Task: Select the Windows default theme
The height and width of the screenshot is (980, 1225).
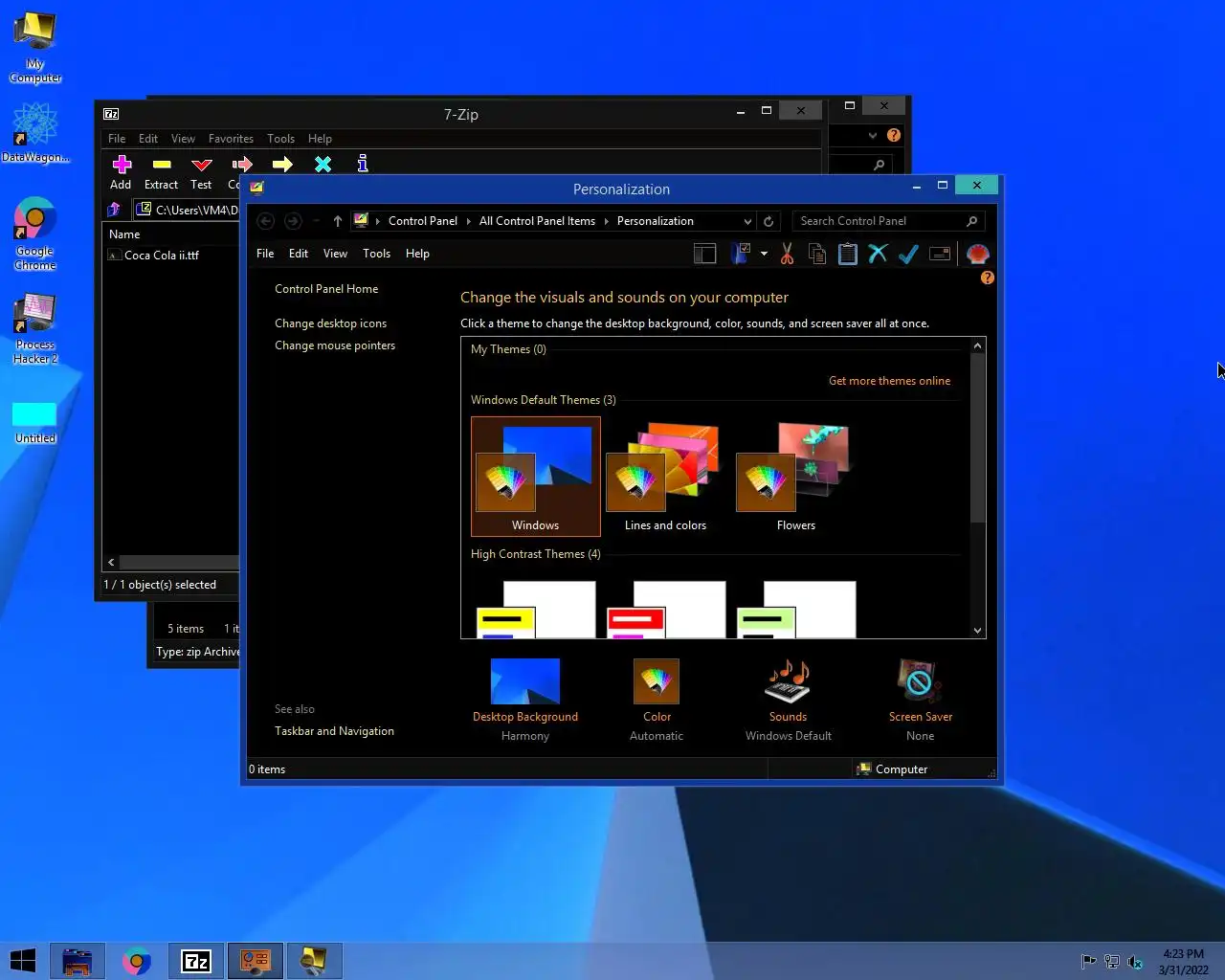Action: [536, 476]
